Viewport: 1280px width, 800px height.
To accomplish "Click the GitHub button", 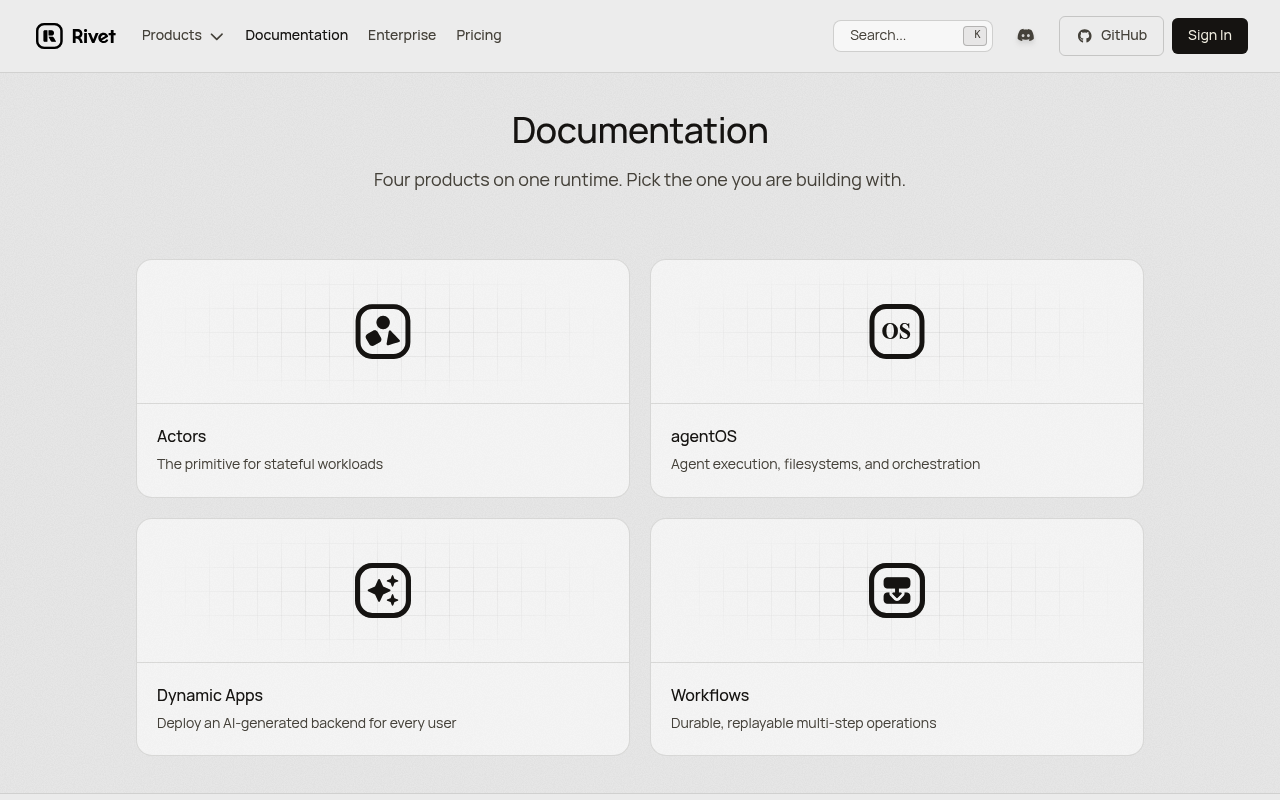I will [x=1111, y=36].
